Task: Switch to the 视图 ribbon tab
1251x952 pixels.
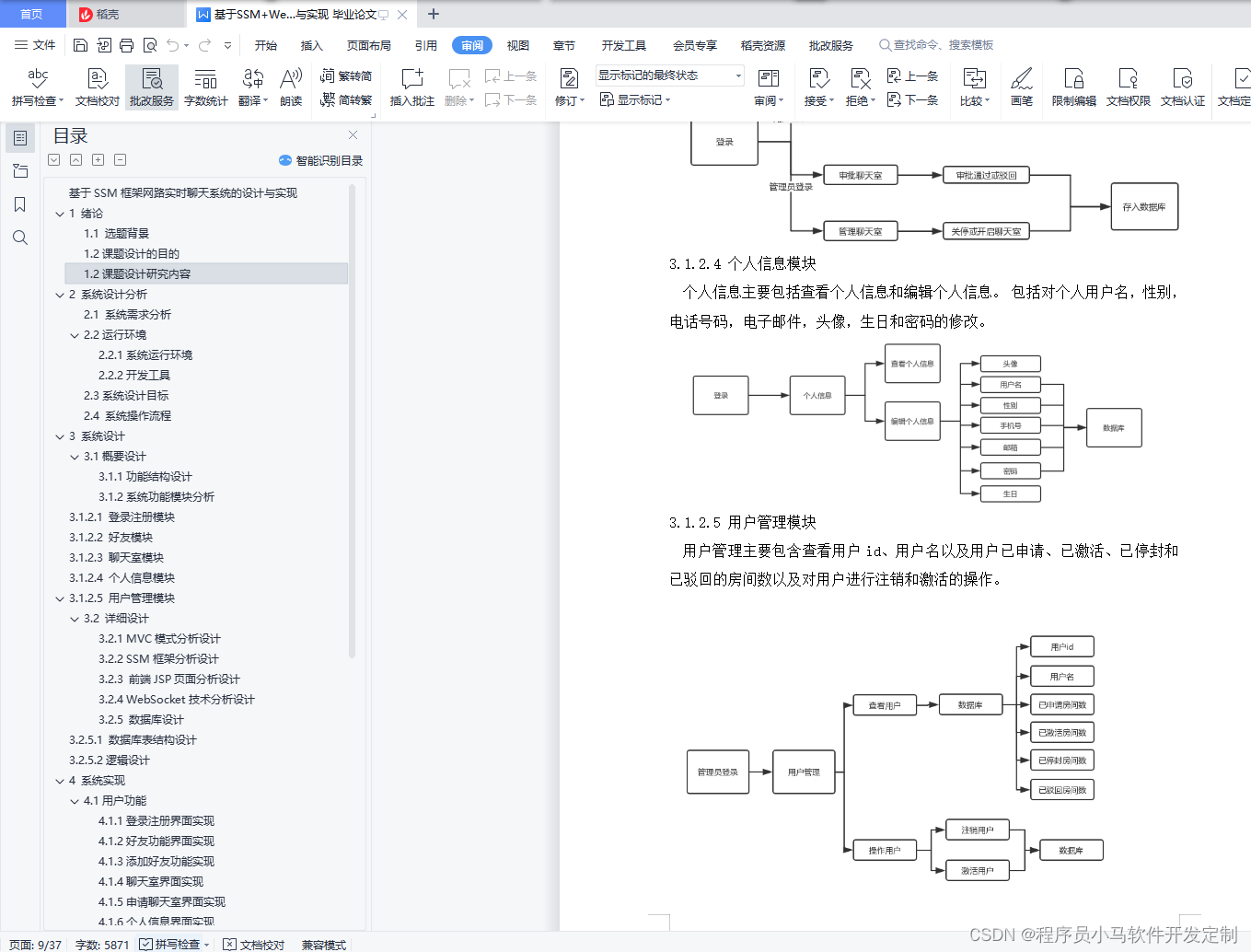Action: point(518,44)
